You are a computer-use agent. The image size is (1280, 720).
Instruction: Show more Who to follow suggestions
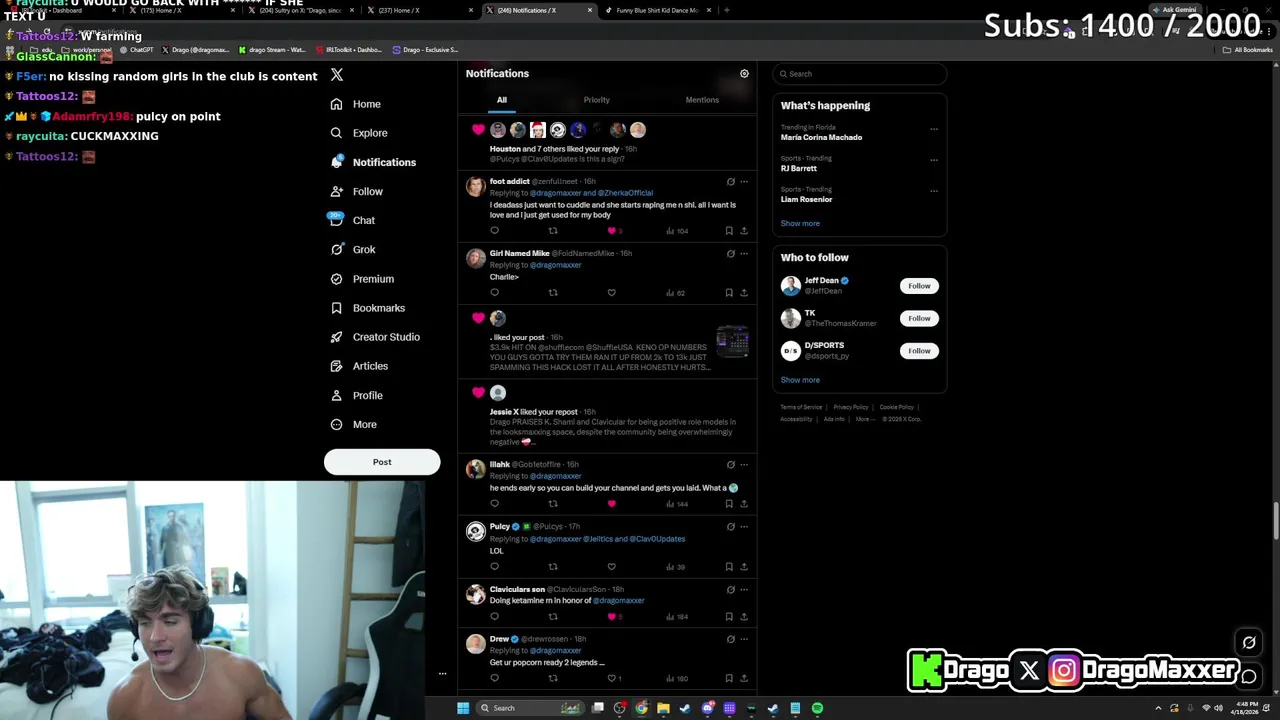coord(800,380)
